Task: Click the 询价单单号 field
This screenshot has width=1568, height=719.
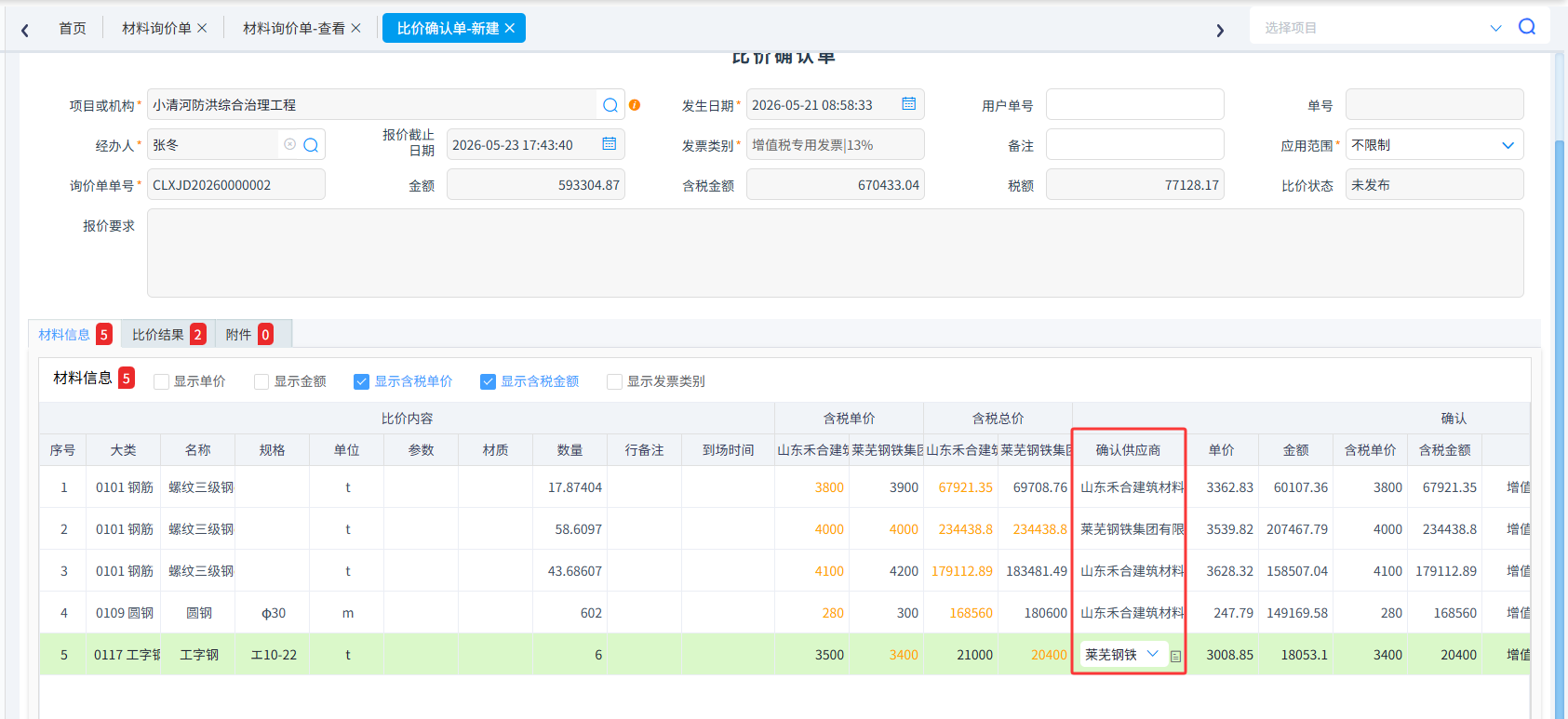Action: [236, 184]
